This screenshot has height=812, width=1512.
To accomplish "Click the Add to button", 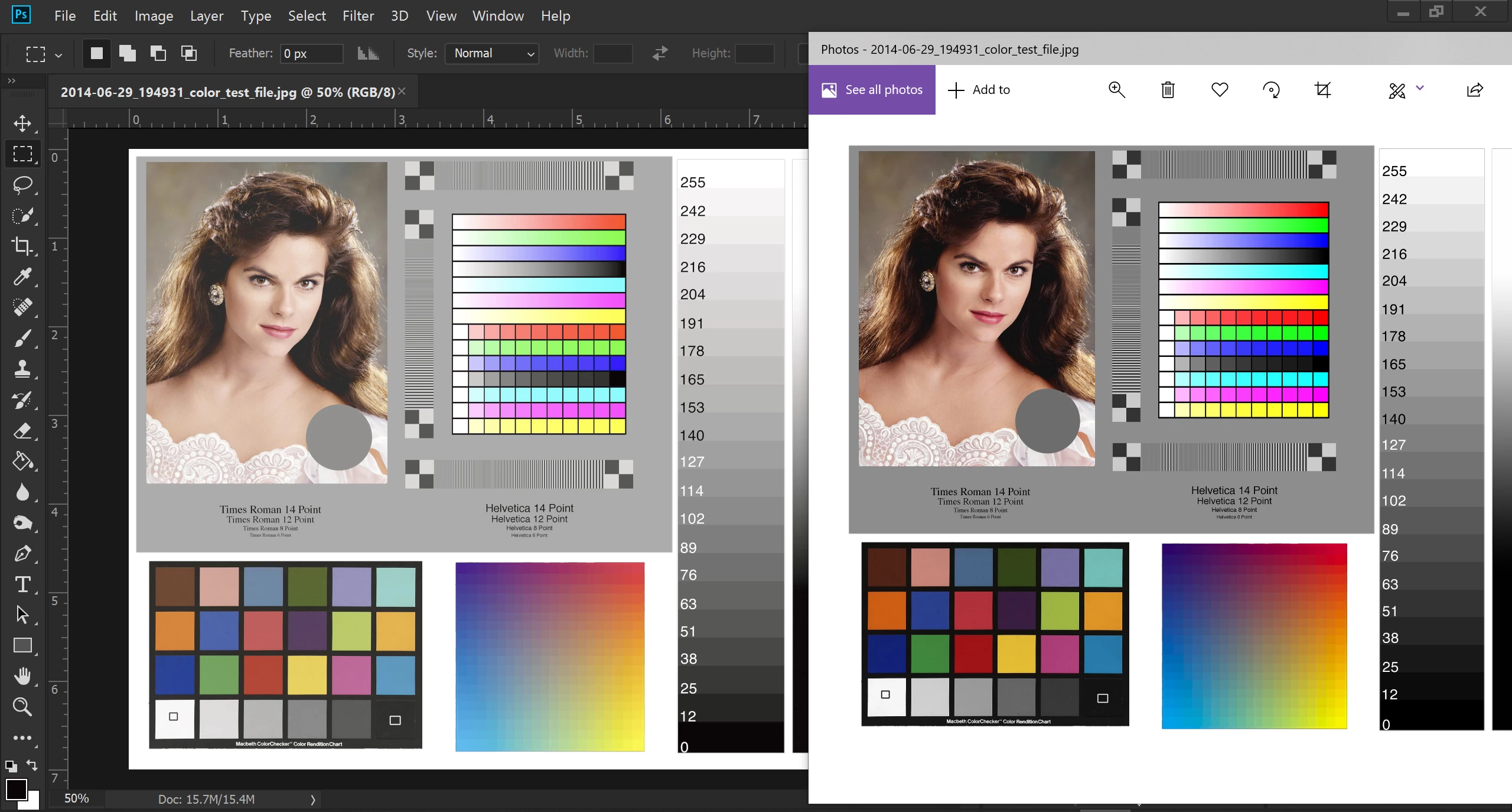I will click(979, 90).
